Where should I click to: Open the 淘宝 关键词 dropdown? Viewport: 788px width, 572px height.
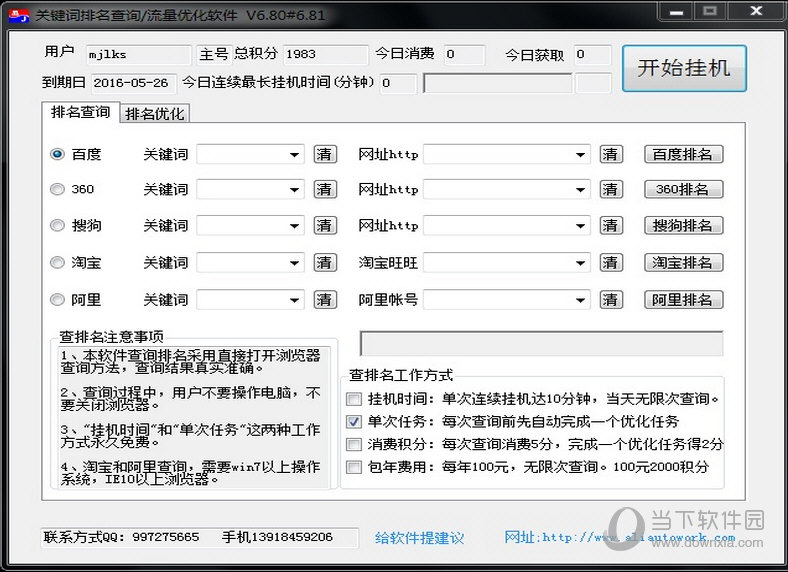pyautogui.click(x=294, y=263)
